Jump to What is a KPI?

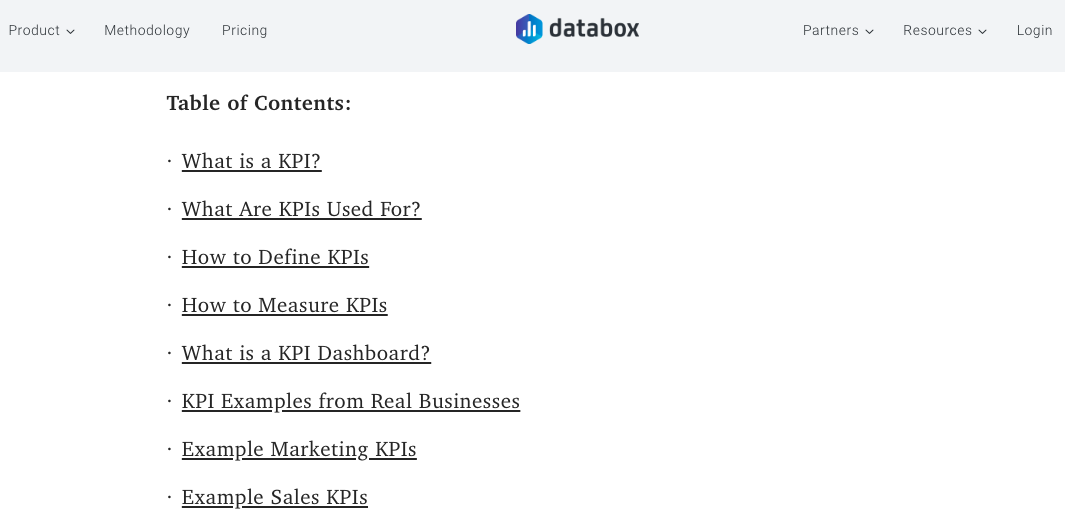click(251, 162)
